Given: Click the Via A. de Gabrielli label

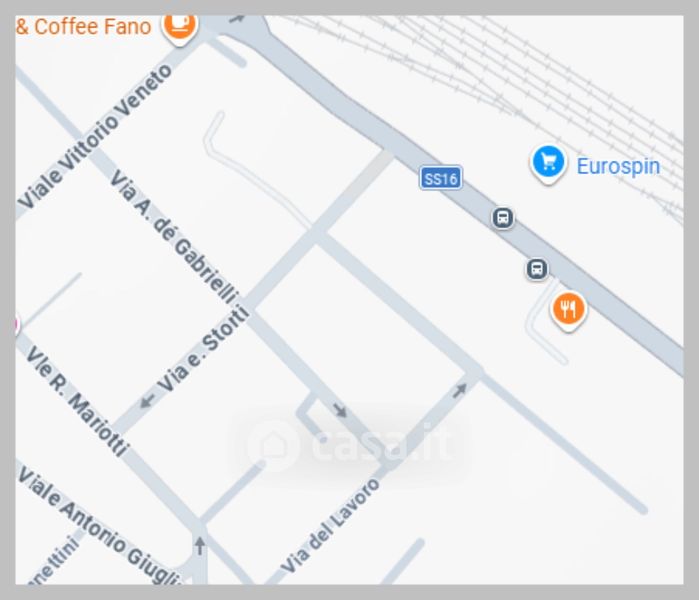Looking at the screenshot, I should (175, 237).
